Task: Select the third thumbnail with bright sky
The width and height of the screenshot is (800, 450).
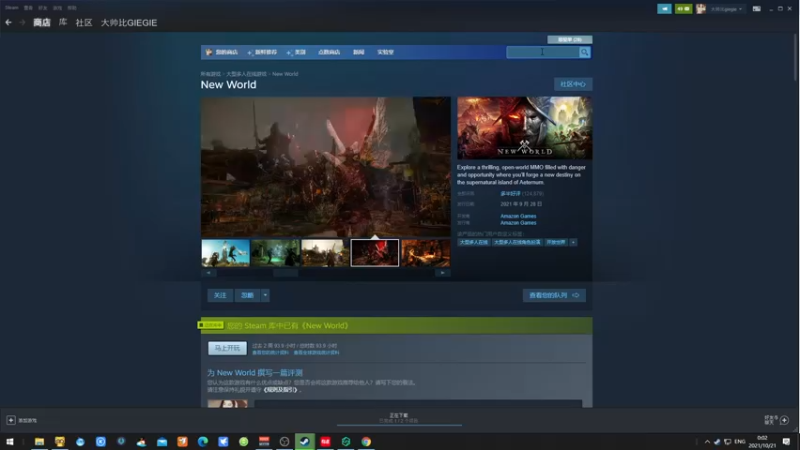Action: tap(325, 253)
